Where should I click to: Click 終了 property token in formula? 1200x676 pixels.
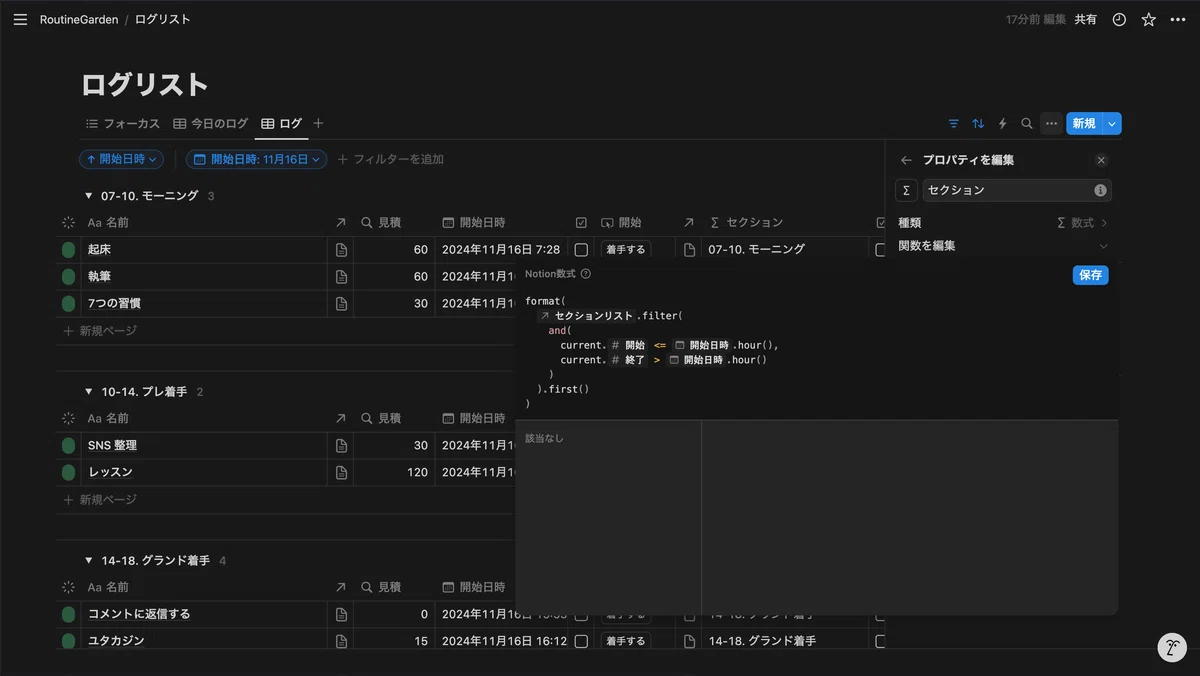[629, 360]
